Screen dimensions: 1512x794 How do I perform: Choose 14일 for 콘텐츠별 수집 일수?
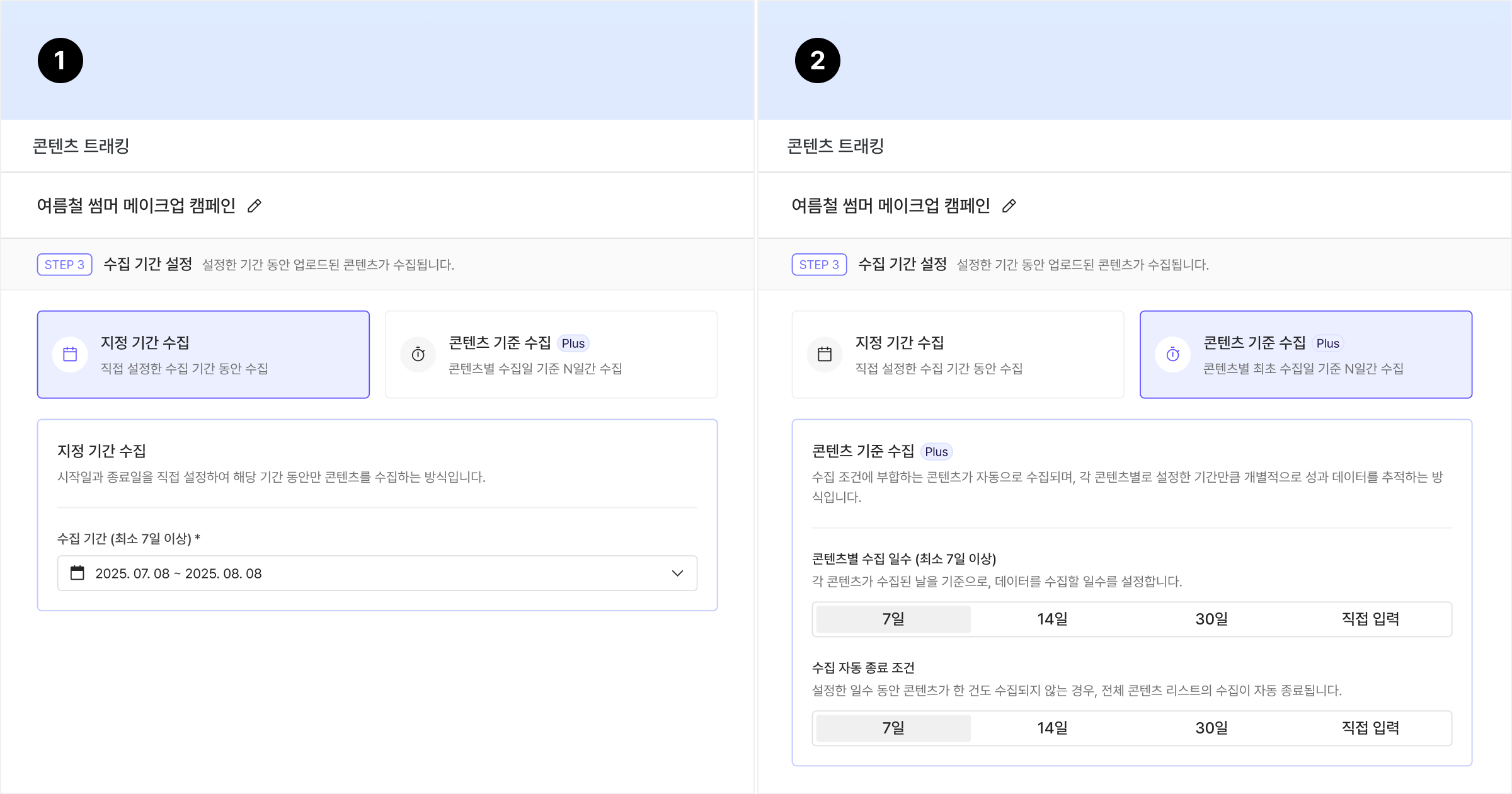click(1052, 619)
